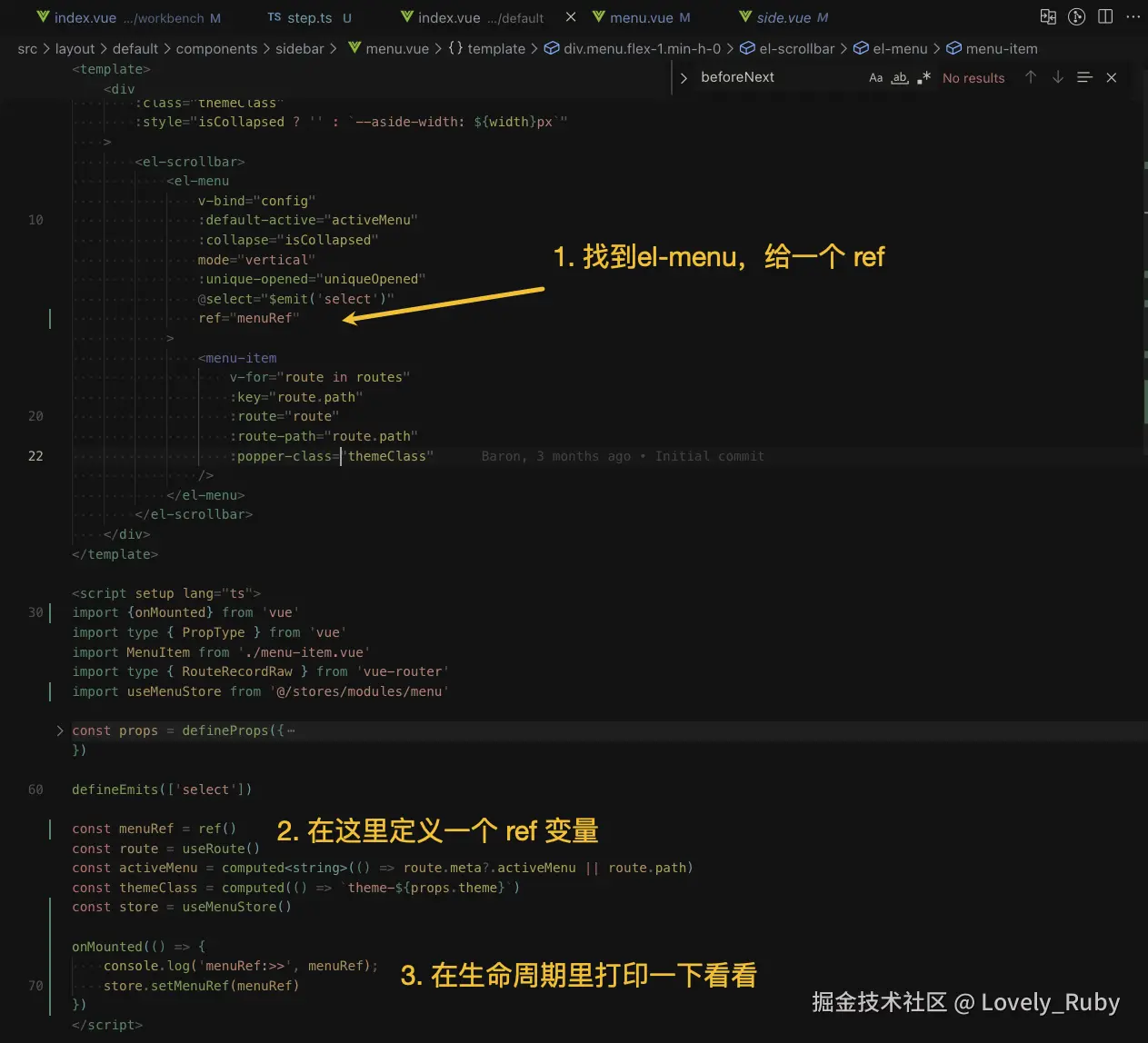Click v-for="route in routes" attribute
1148x1043 pixels.
pos(320,377)
